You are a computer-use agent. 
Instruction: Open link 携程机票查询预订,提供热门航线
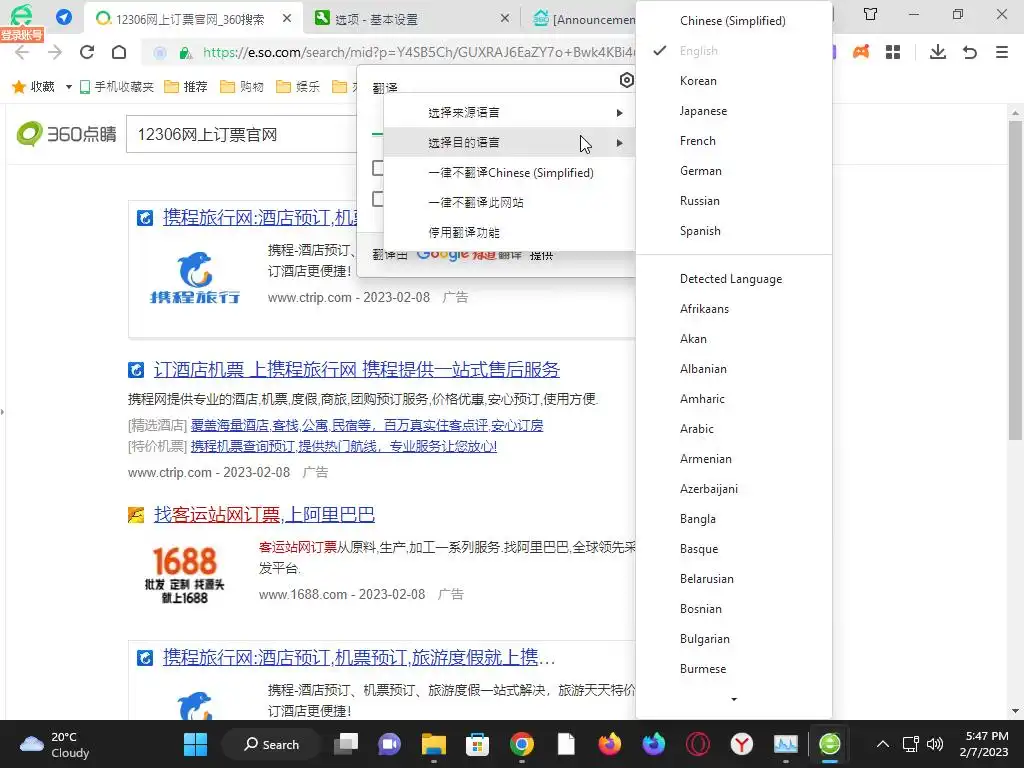tap(344, 446)
